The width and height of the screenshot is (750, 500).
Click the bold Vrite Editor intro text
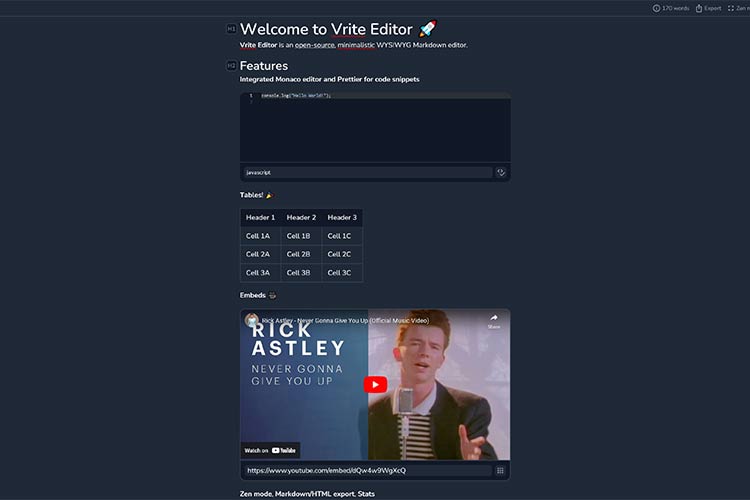point(258,45)
